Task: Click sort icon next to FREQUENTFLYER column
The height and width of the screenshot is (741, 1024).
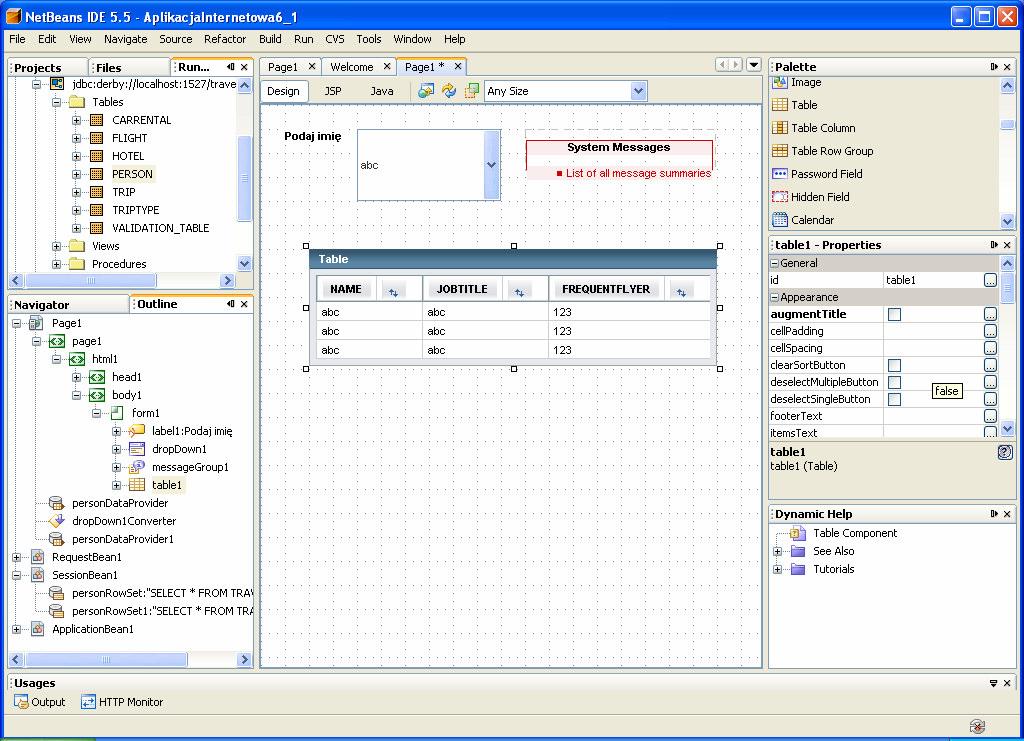Action: [x=681, y=292]
